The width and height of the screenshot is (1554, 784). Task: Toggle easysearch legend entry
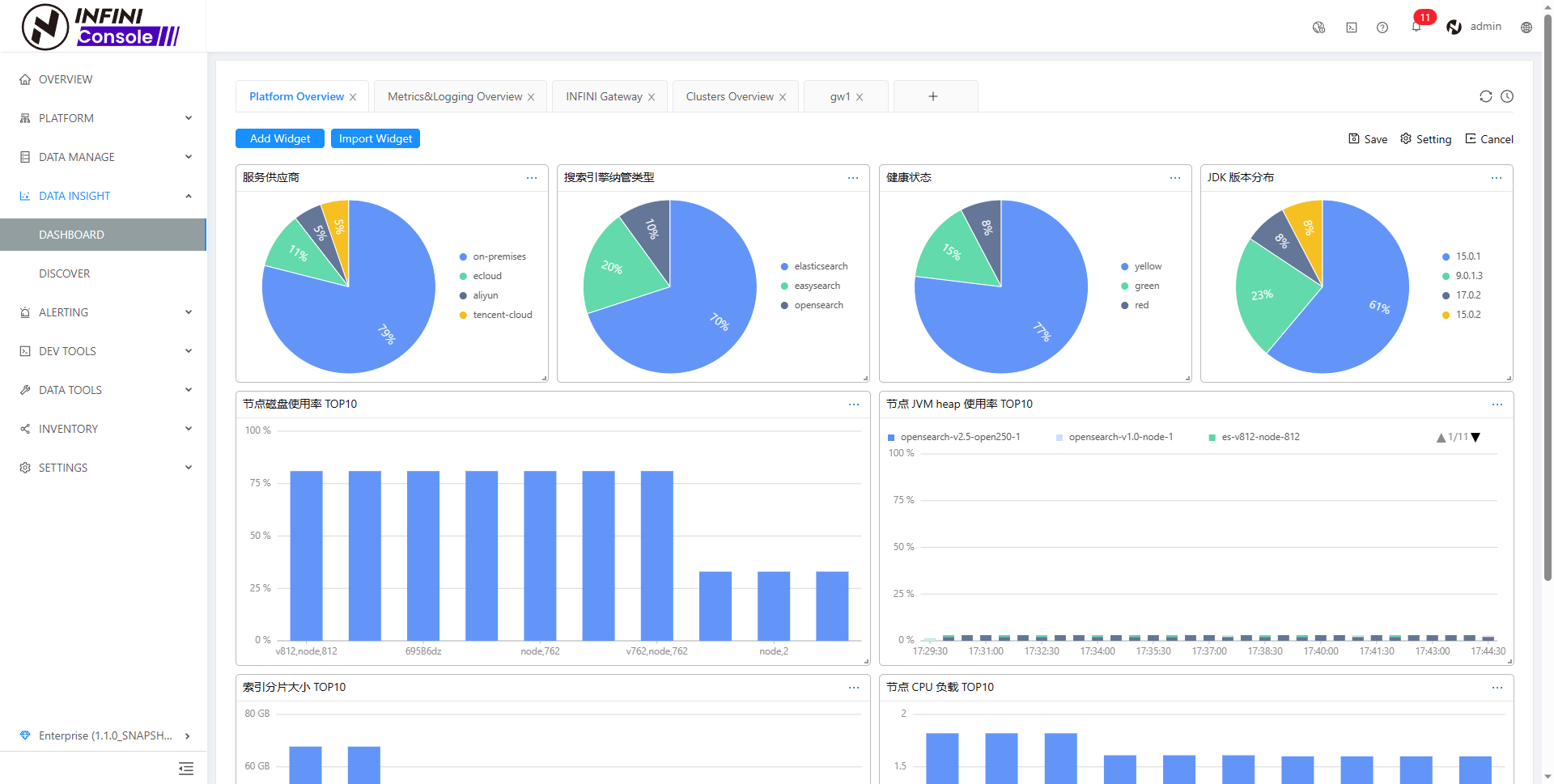810,286
